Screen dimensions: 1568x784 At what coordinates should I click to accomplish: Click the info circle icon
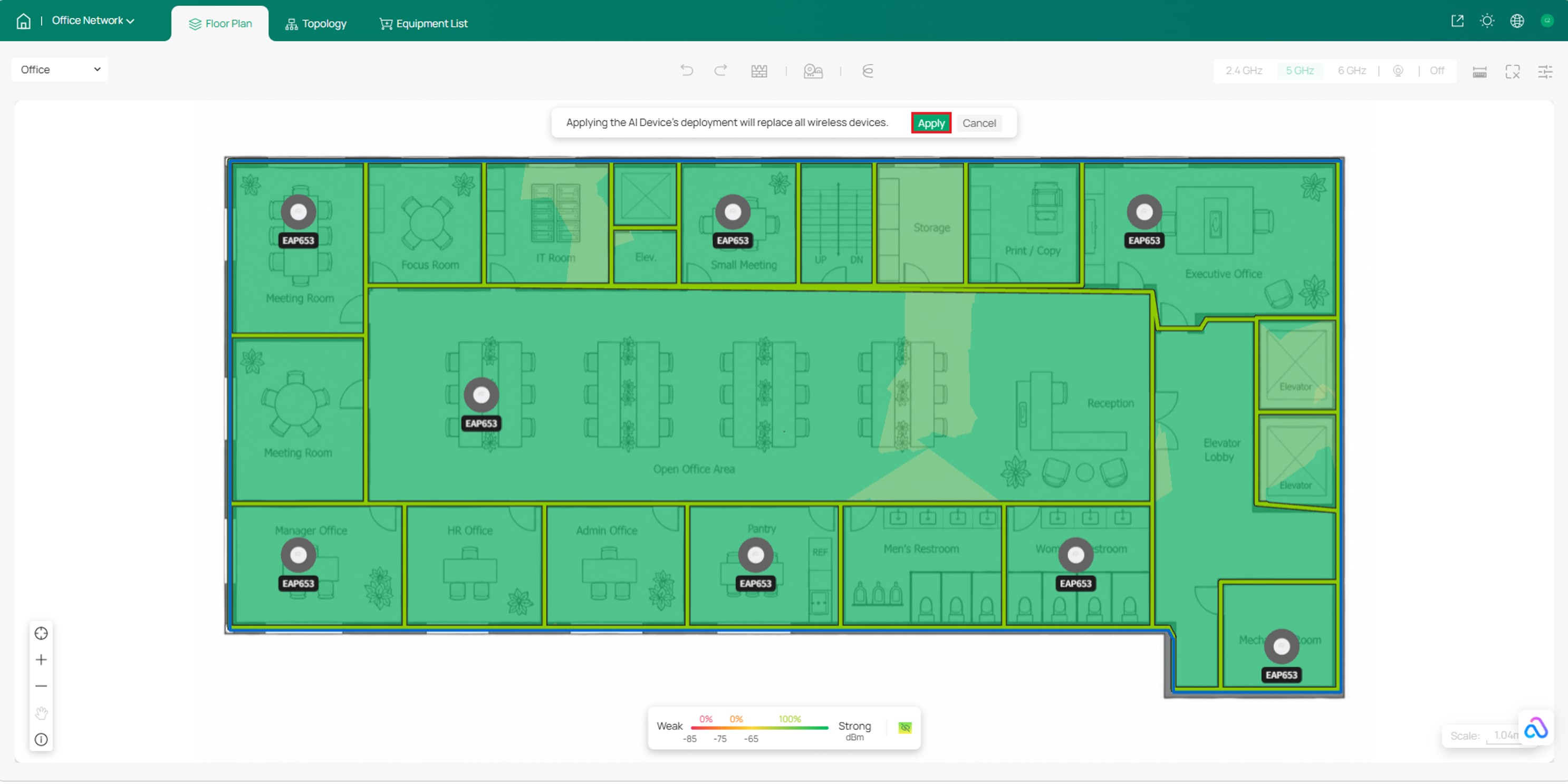click(41, 740)
